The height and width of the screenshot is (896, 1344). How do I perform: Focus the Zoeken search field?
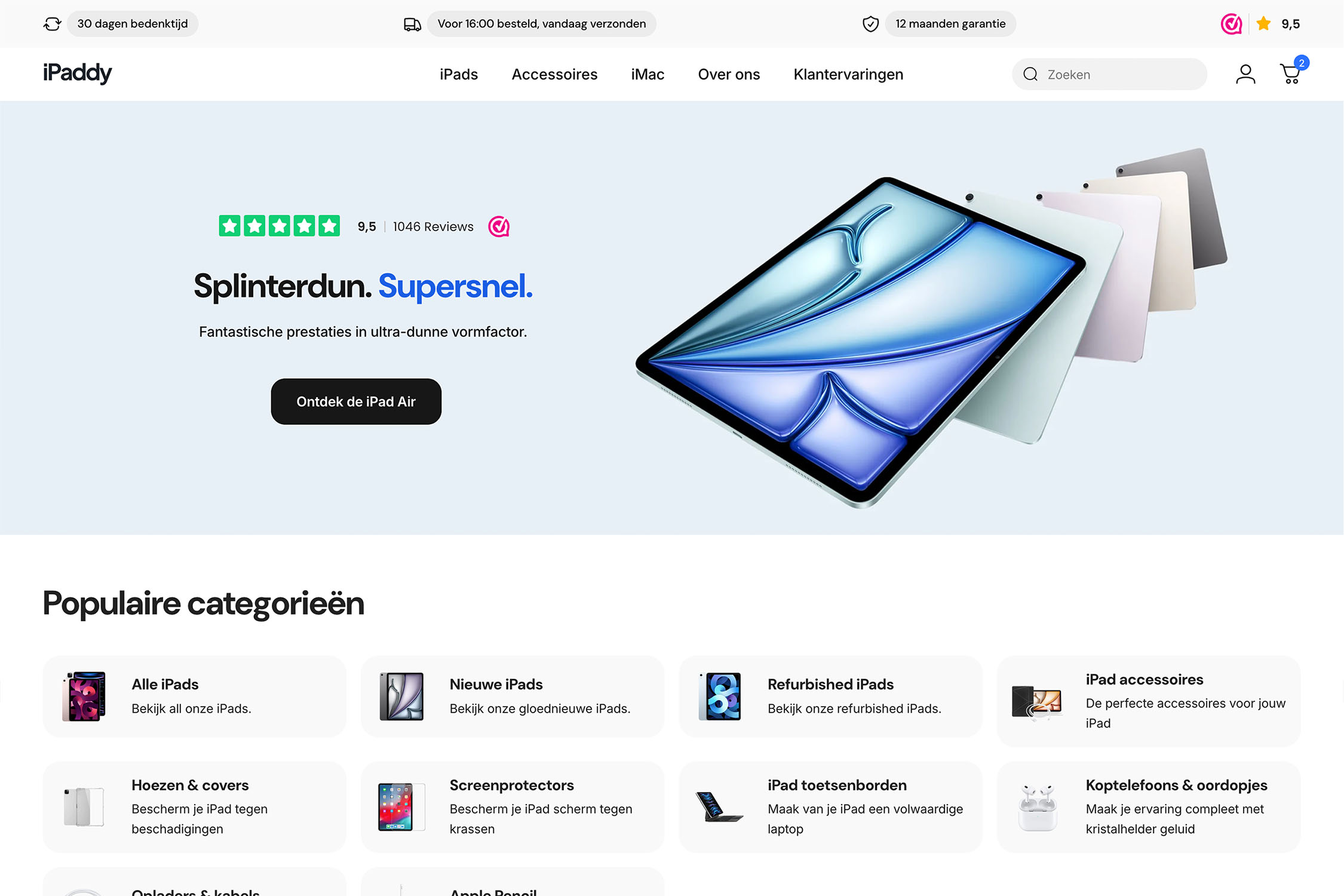(1109, 74)
